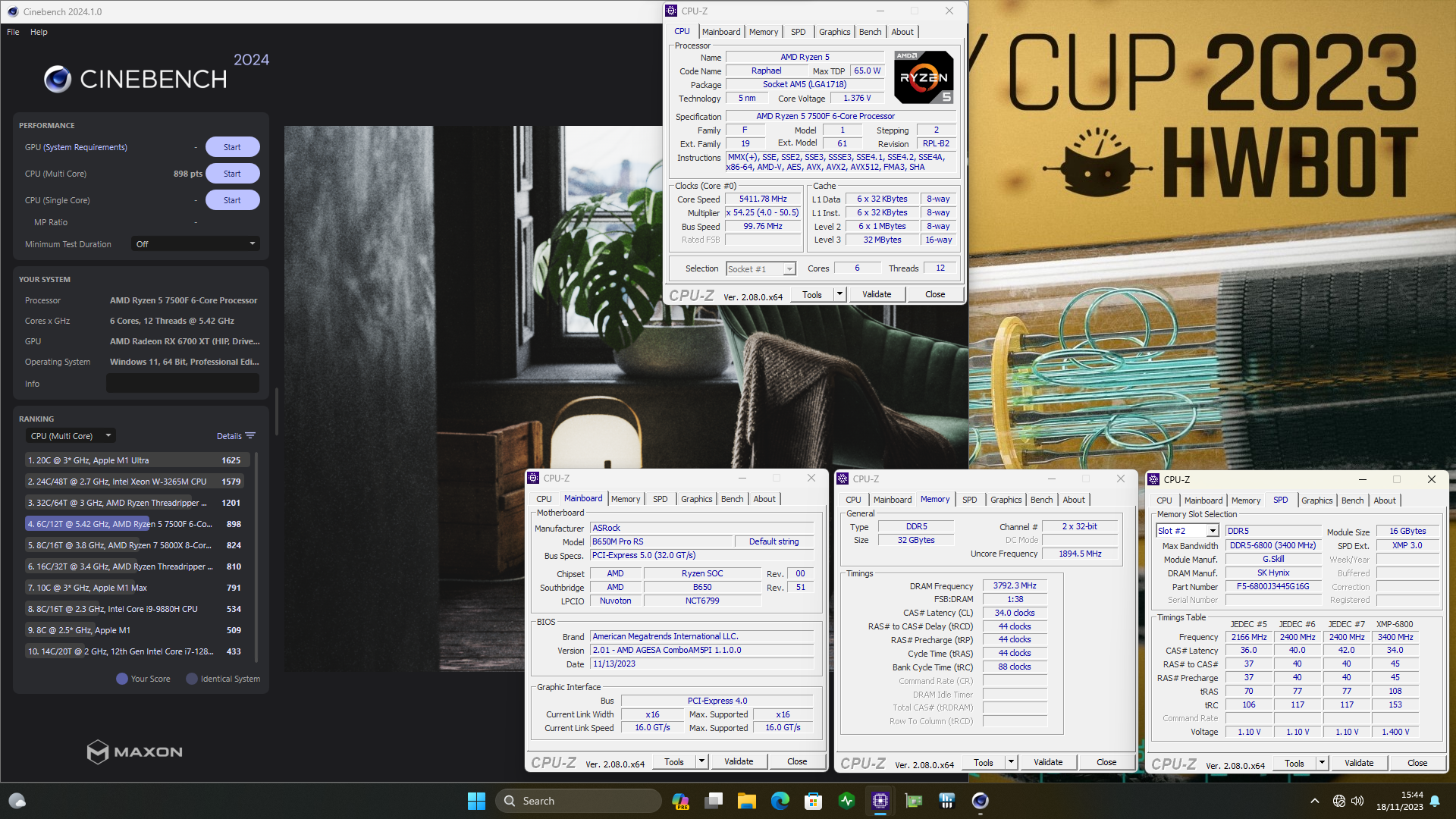Click Cinebench rendered room image
Screen dimensions: 1456x819
click(626, 398)
